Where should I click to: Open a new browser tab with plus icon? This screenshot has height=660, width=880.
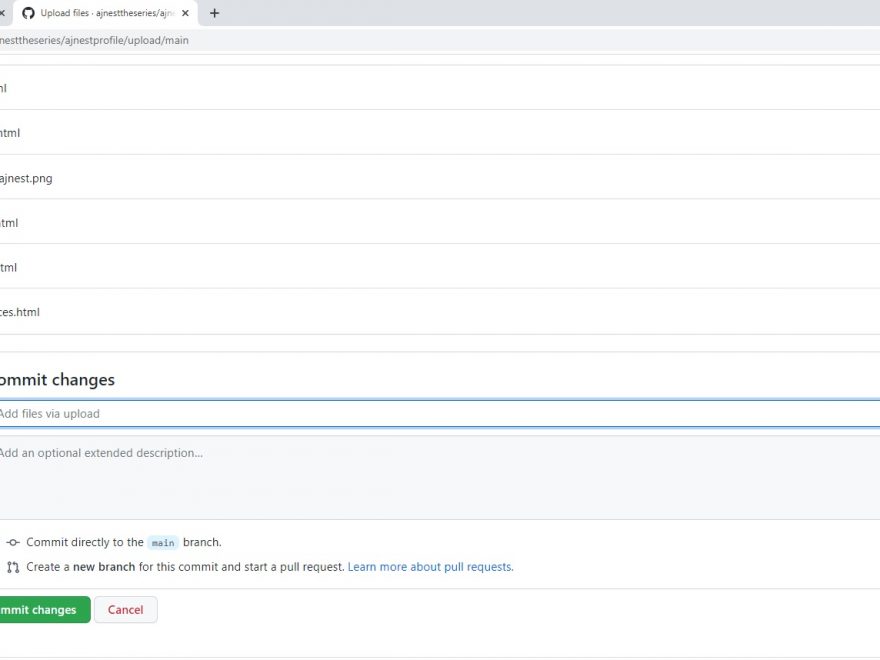click(x=214, y=13)
